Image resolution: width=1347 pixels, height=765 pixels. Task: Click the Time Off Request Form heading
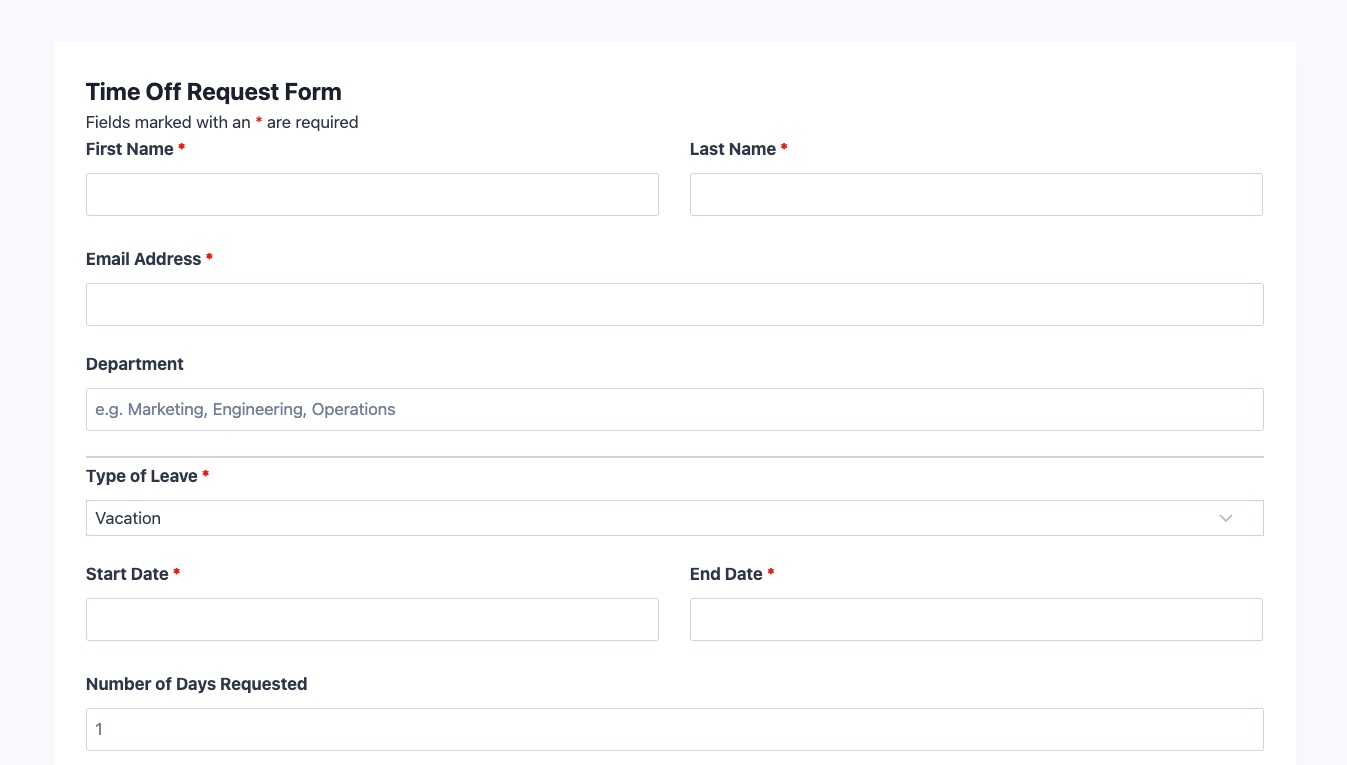coord(214,92)
